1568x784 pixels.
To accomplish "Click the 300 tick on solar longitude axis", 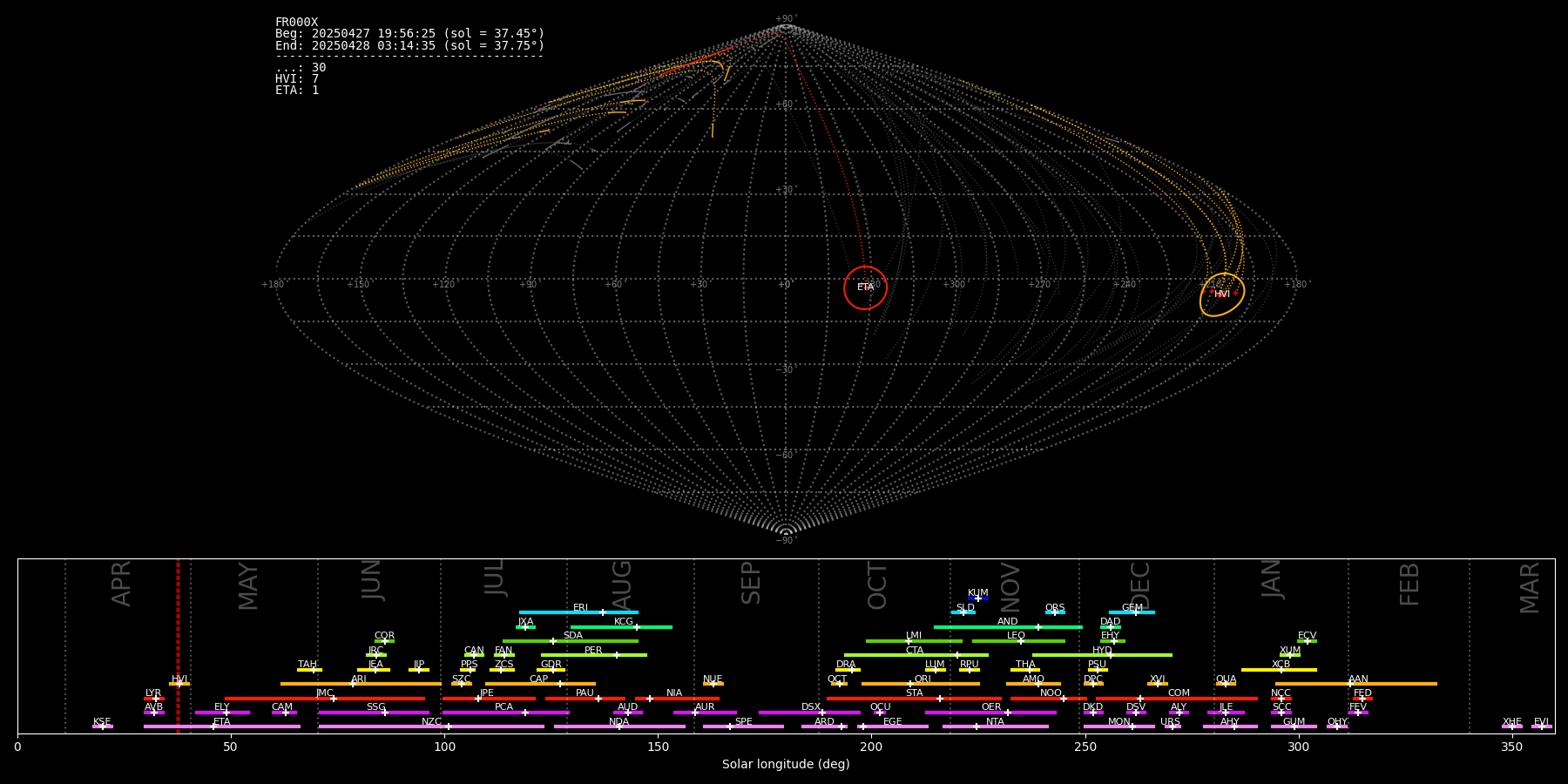I will point(1298,747).
